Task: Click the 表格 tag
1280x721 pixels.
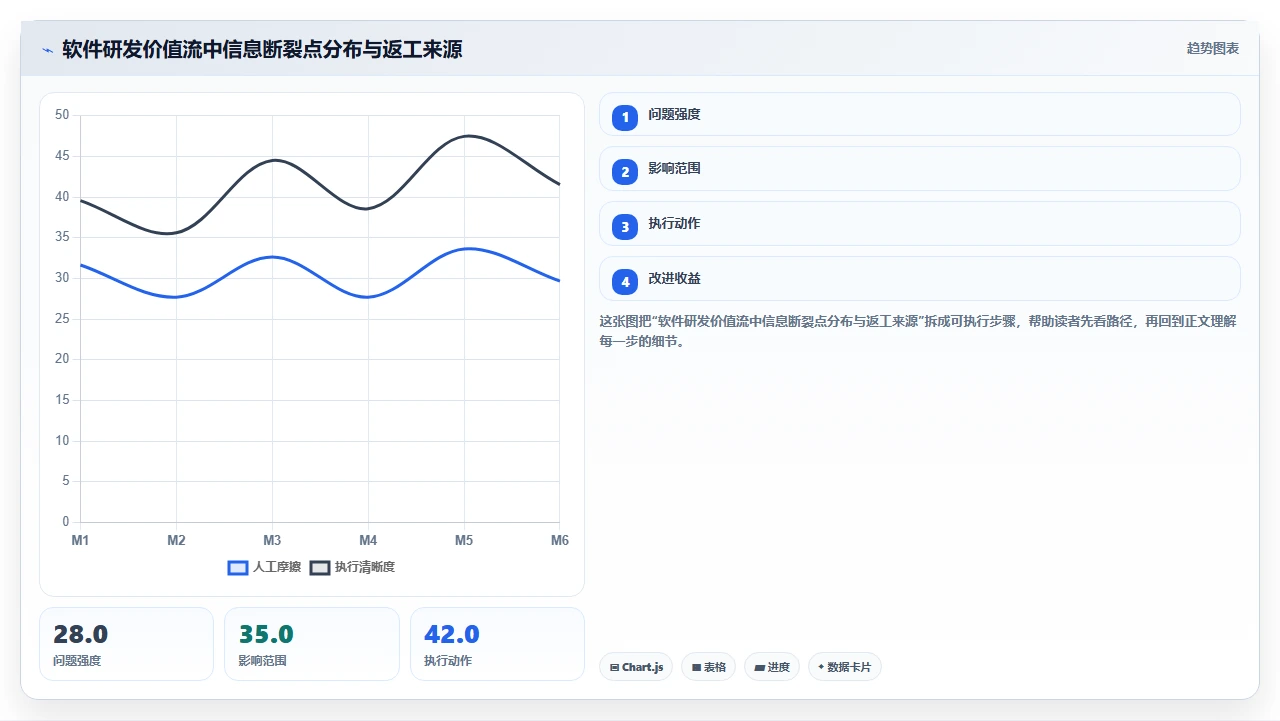Action: 709,667
